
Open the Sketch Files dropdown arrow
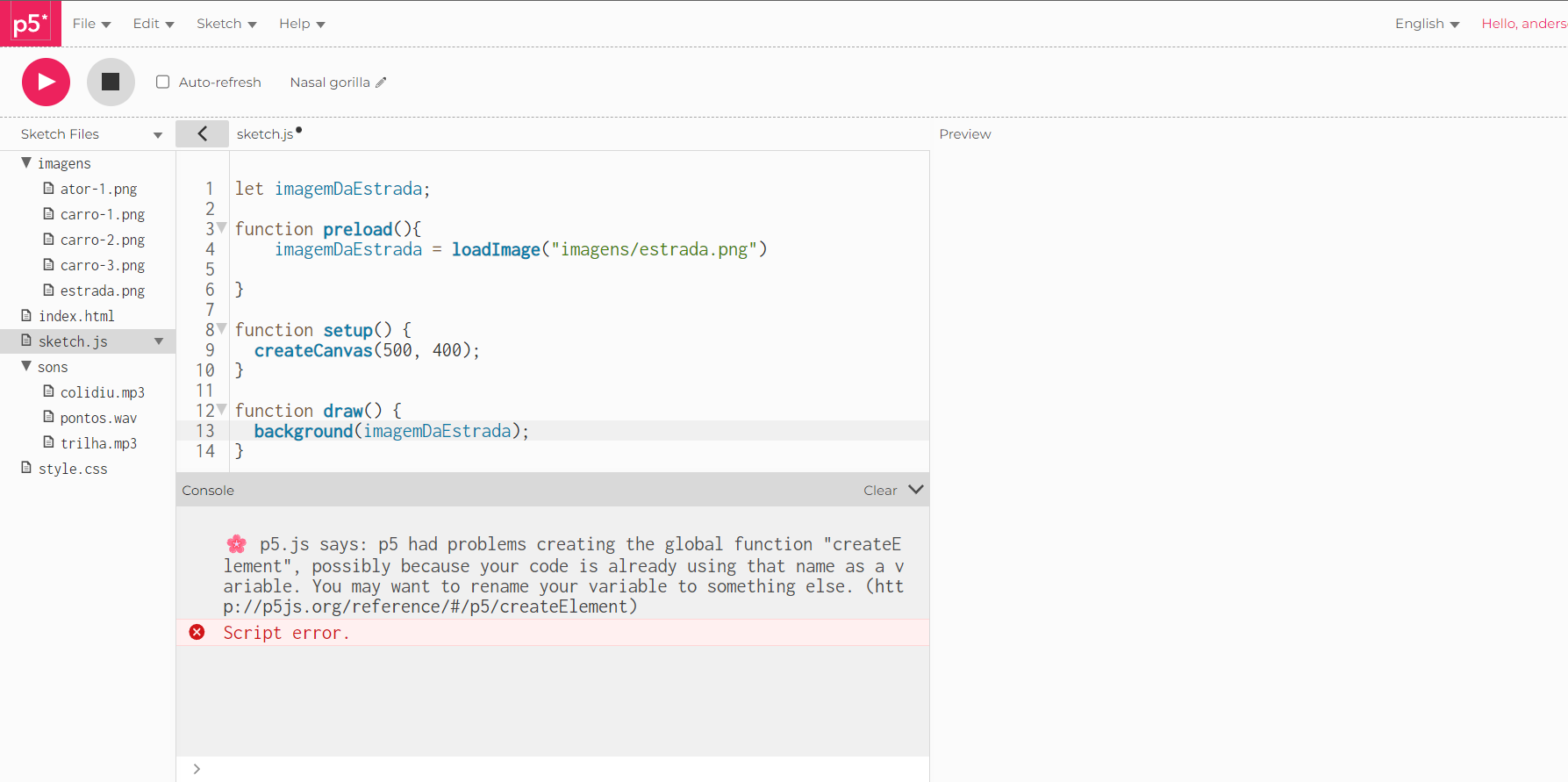point(158,135)
